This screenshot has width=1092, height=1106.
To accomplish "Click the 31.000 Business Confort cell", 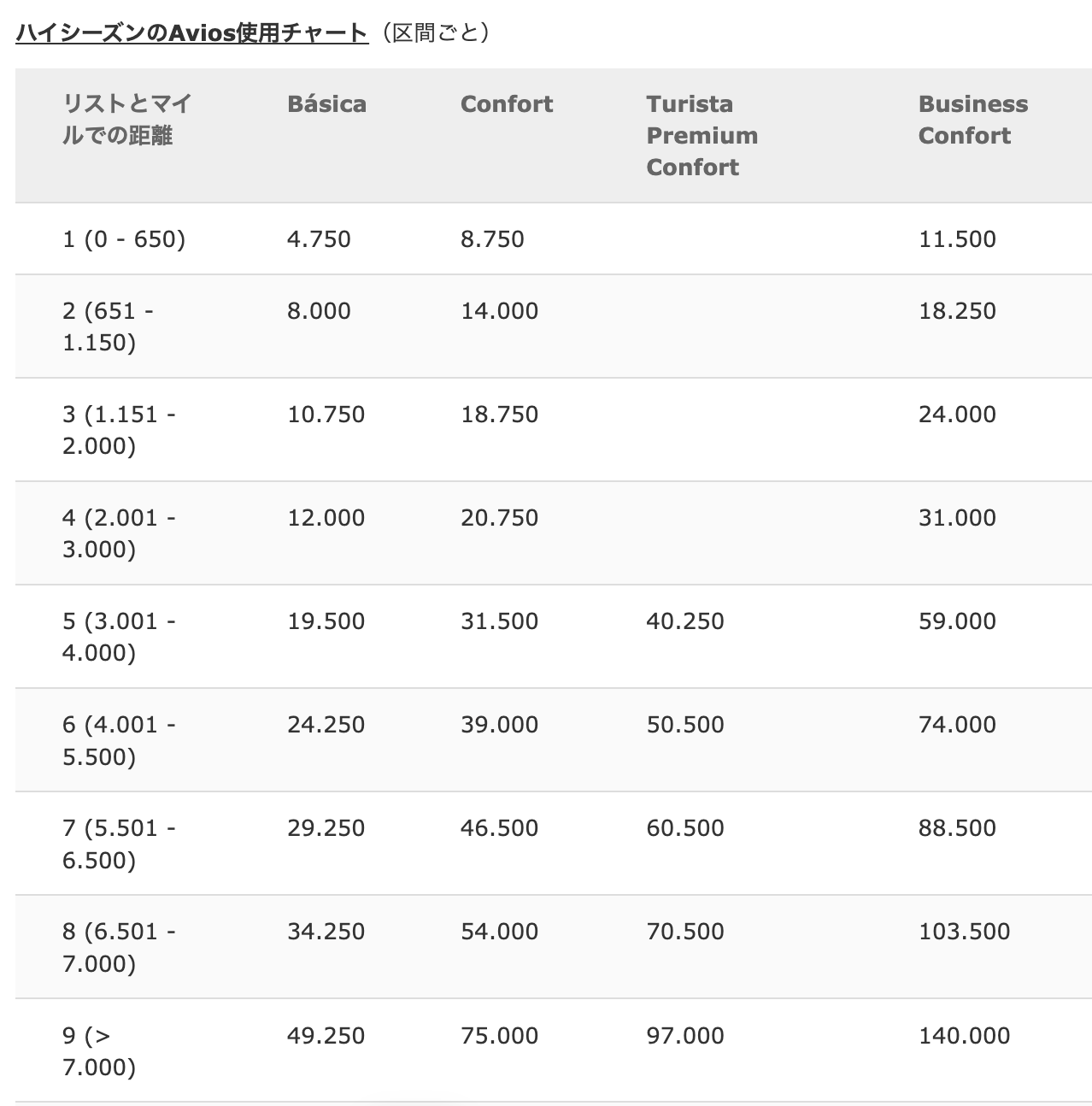I will (x=957, y=518).
